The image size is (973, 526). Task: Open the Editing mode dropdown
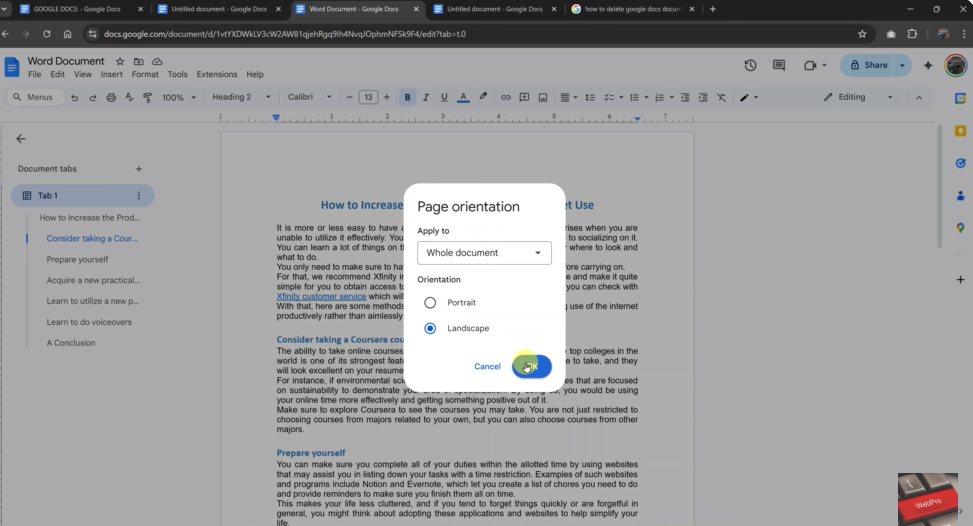click(x=858, y=97)
